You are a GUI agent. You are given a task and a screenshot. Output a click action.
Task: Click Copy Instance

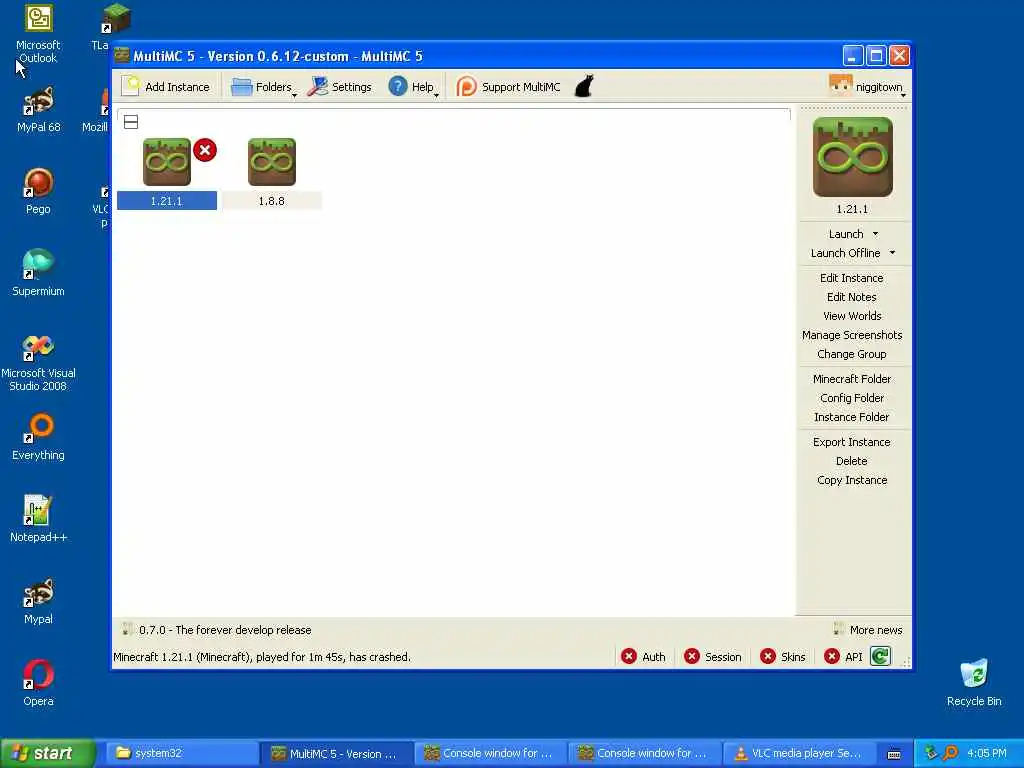point(852,479)
